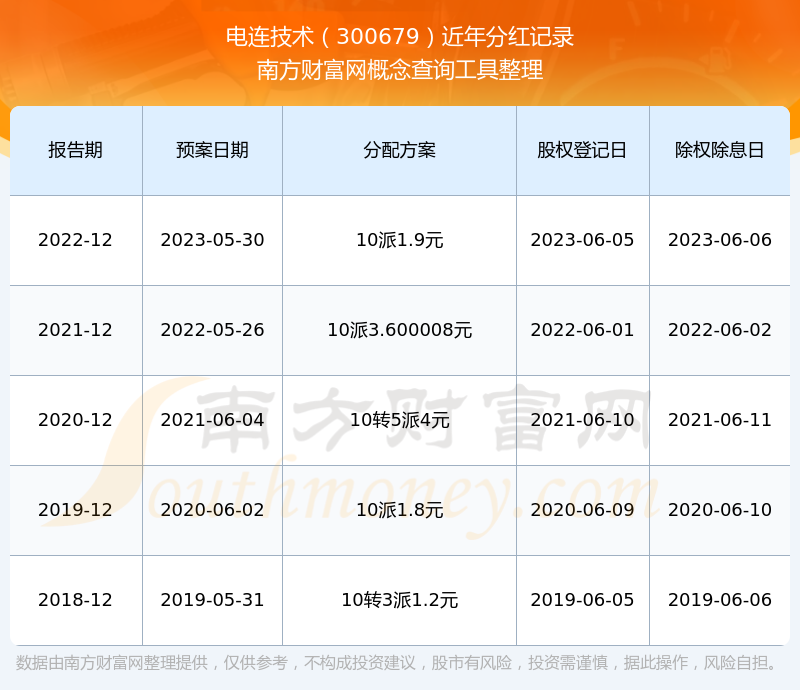This screenshot has width=800, height=690.
Task: Click ex-dividend date 2023-06-06
Action: (x=719, y=240)
